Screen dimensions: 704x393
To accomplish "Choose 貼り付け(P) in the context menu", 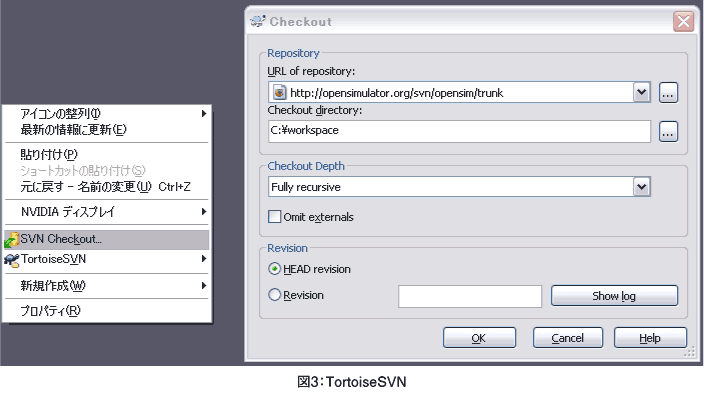I will tap(107, 155).
